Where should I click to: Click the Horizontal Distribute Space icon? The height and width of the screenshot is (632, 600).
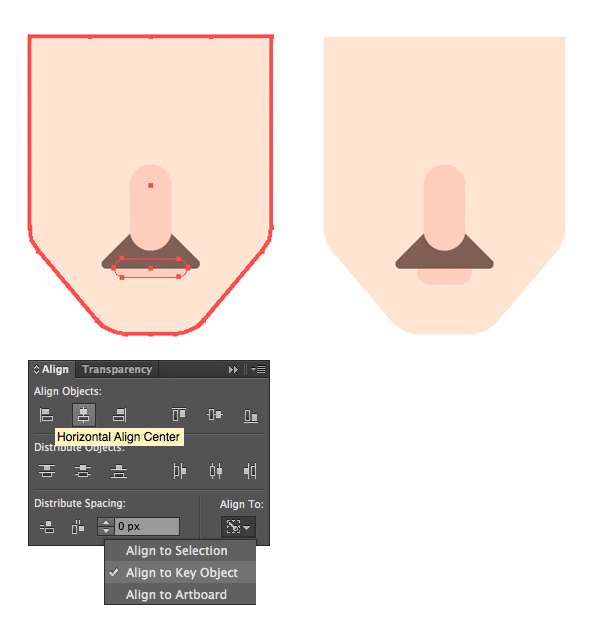pyautogui.click(x=78, y=527)
